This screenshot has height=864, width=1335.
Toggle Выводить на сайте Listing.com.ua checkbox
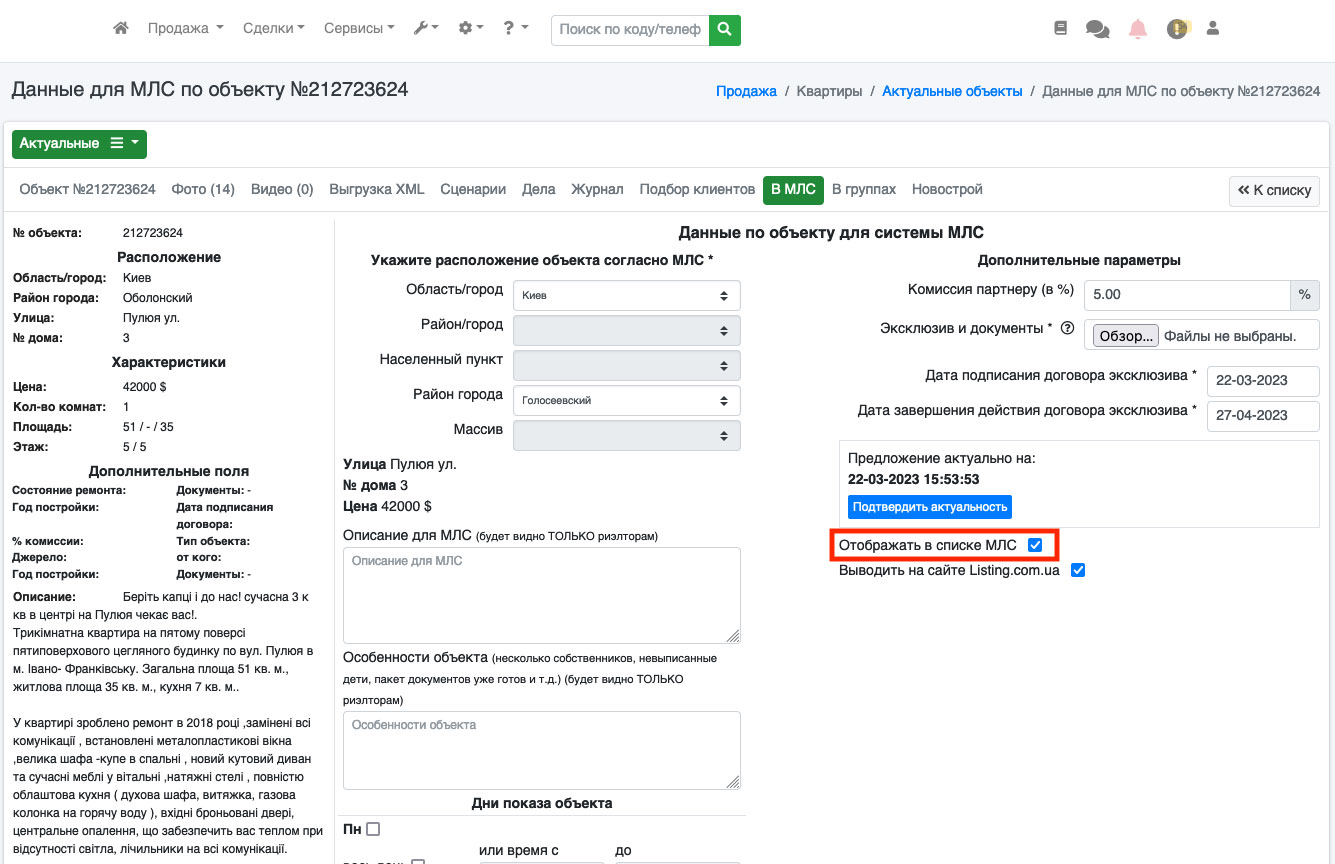coord(1078,571)
